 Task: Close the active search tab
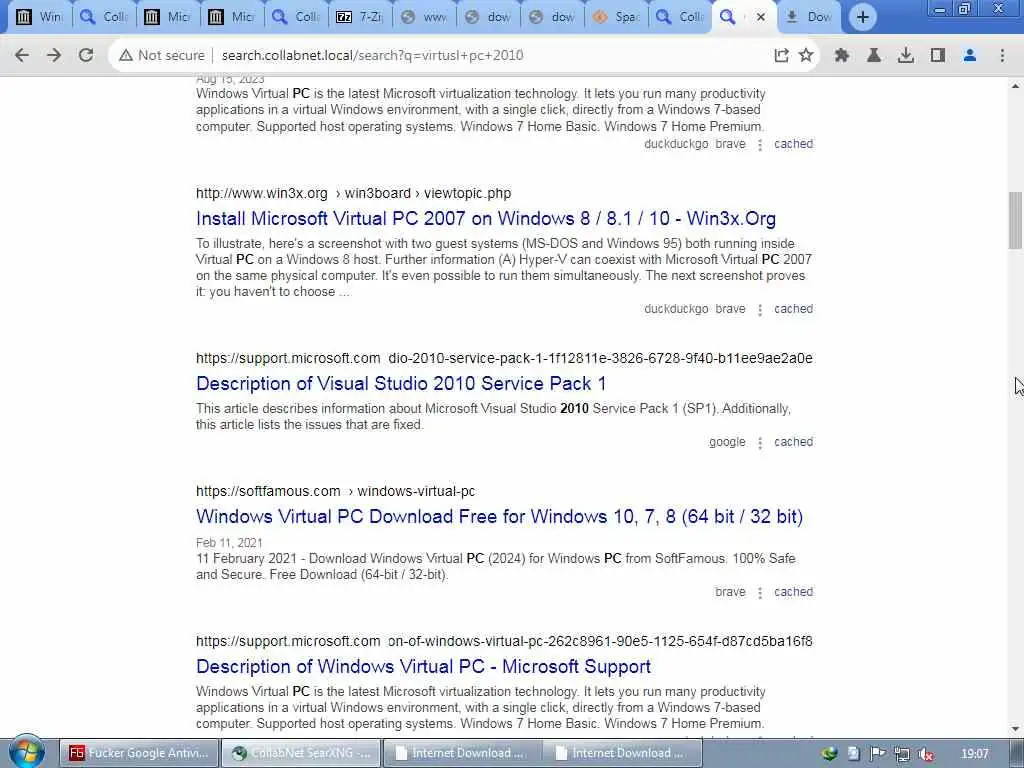pyautogui.click(x=760, y=17)
